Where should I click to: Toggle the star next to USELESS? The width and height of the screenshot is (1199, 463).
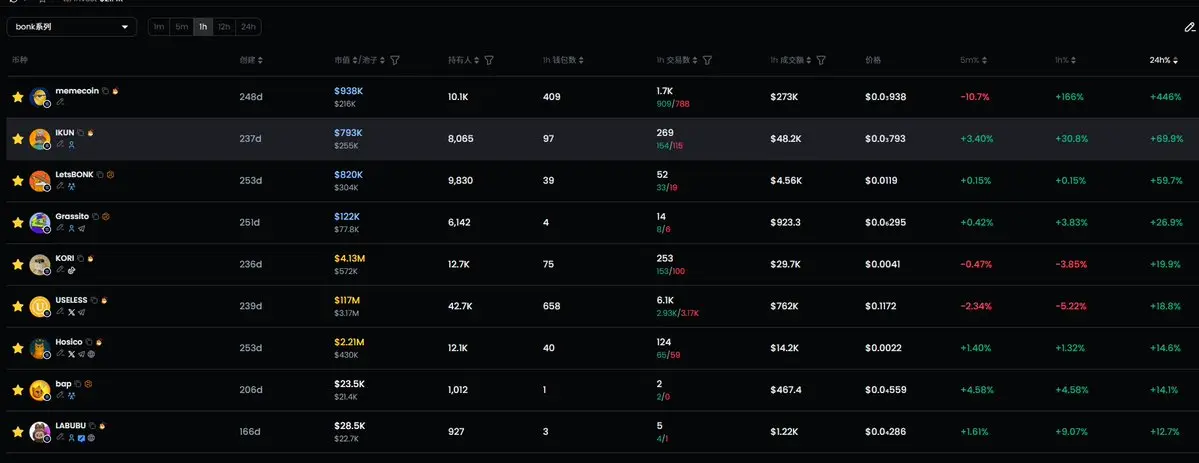(17, 306)
